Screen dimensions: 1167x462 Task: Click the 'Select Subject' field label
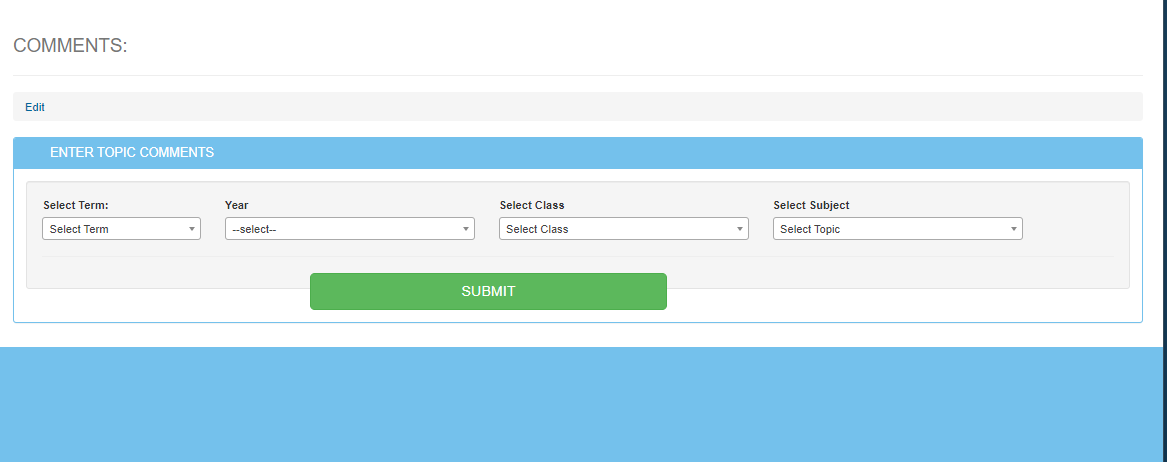(x=811, y=205)
